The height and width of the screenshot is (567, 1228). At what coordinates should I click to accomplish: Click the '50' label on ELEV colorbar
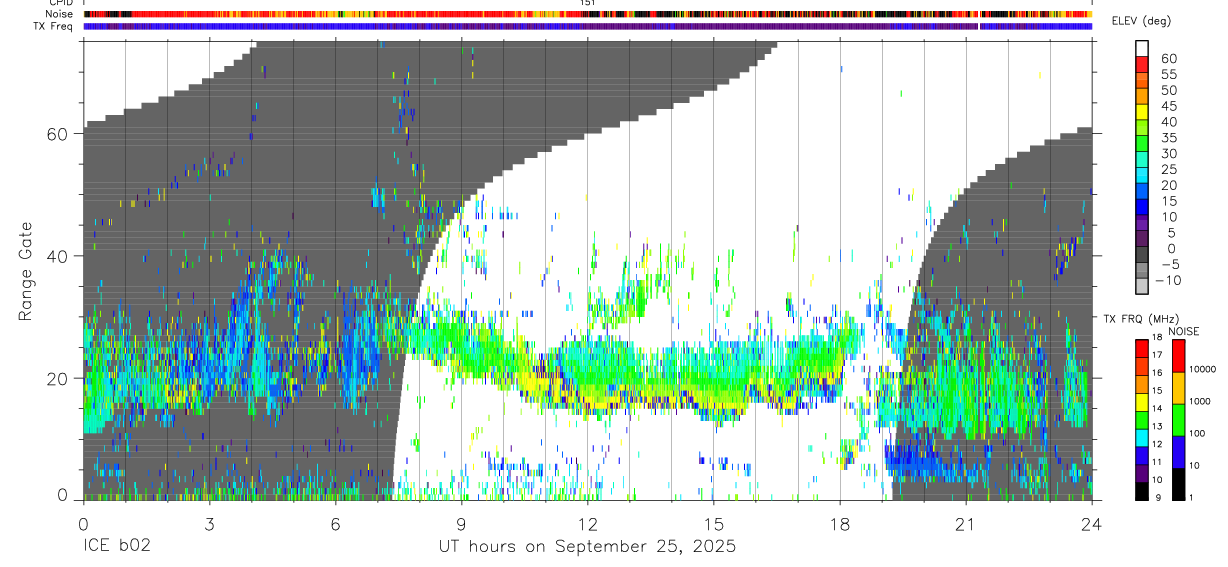tap(1169, 90)
